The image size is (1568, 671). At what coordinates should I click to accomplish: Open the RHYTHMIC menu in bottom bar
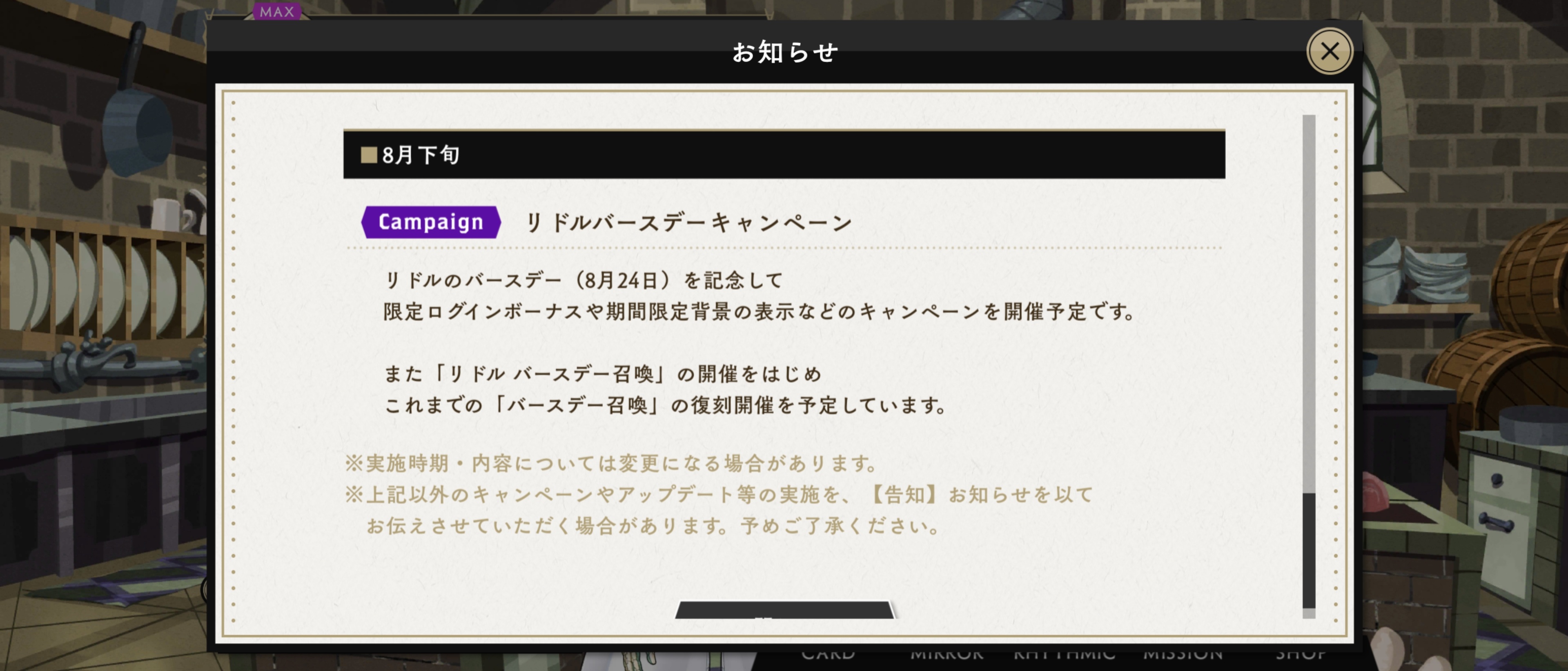[1064, 655]
